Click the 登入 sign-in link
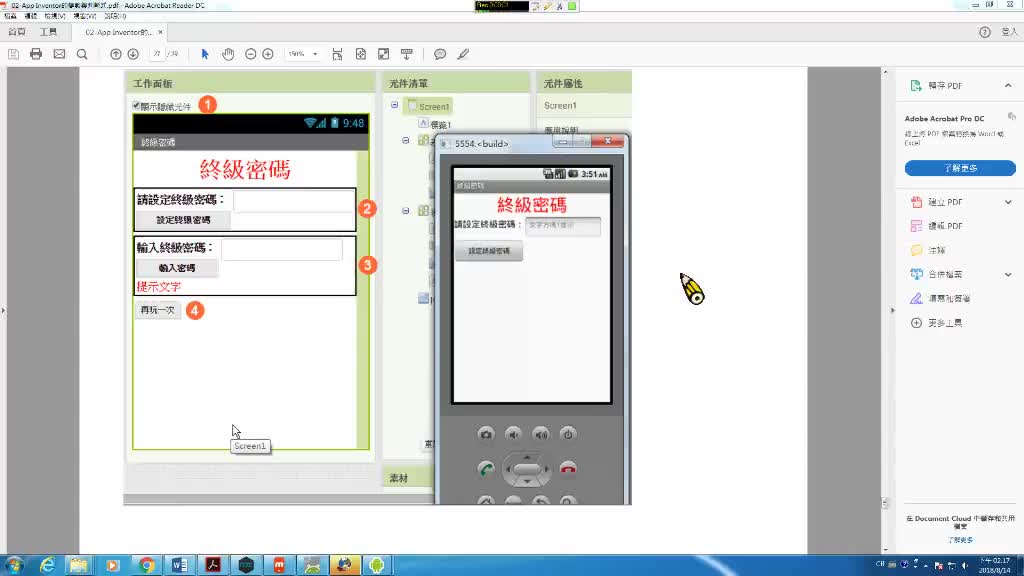Viewport: 1024px width, 576px height. 1010,32
